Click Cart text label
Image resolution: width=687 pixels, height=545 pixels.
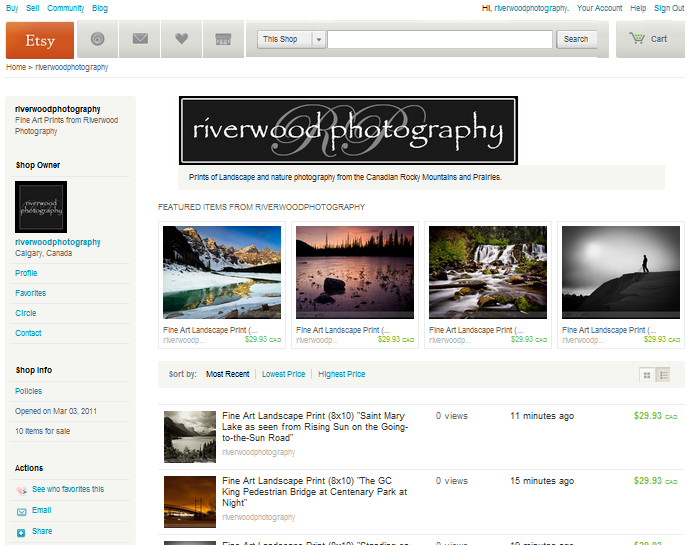(659, 39)
